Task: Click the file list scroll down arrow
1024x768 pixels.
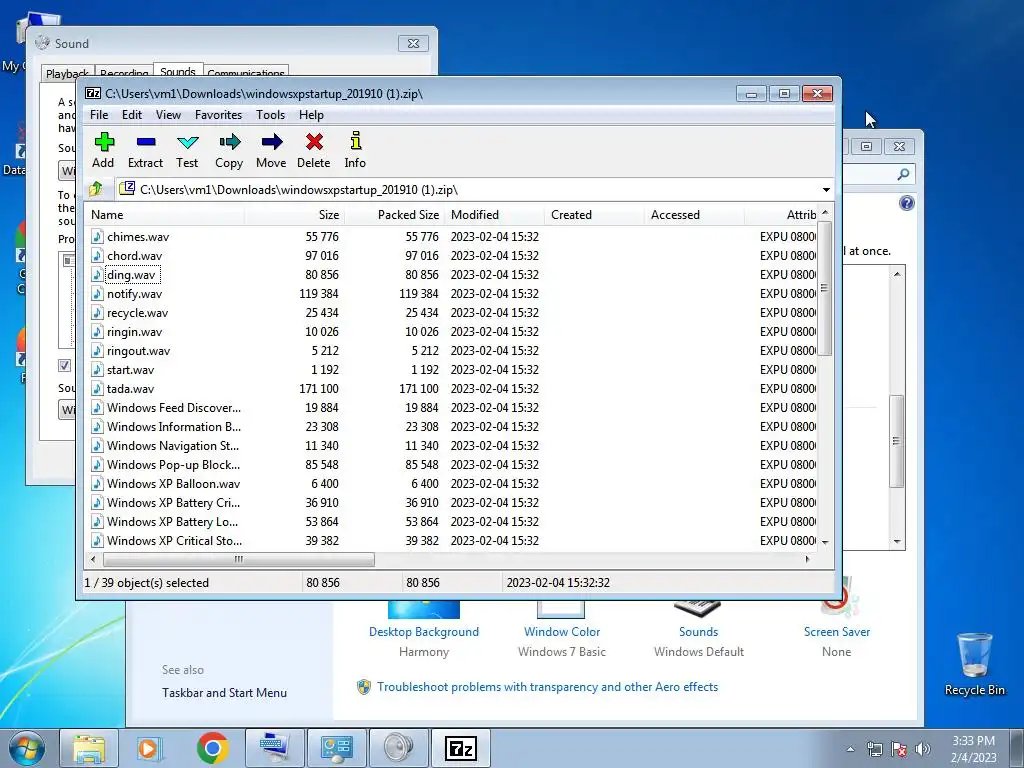Action: (x=825, y=542)
